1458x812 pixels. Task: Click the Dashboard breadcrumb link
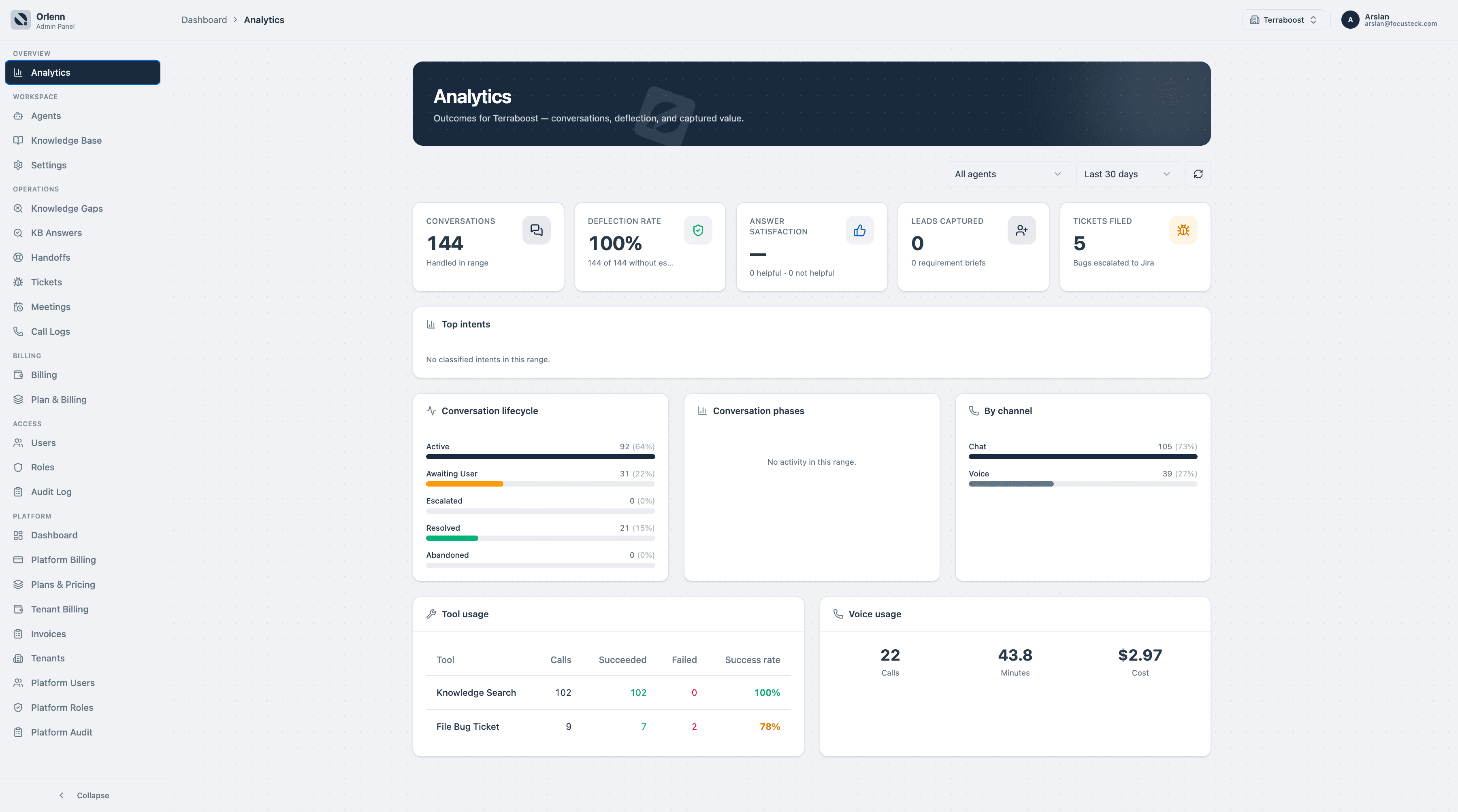[x=204, y=20]
